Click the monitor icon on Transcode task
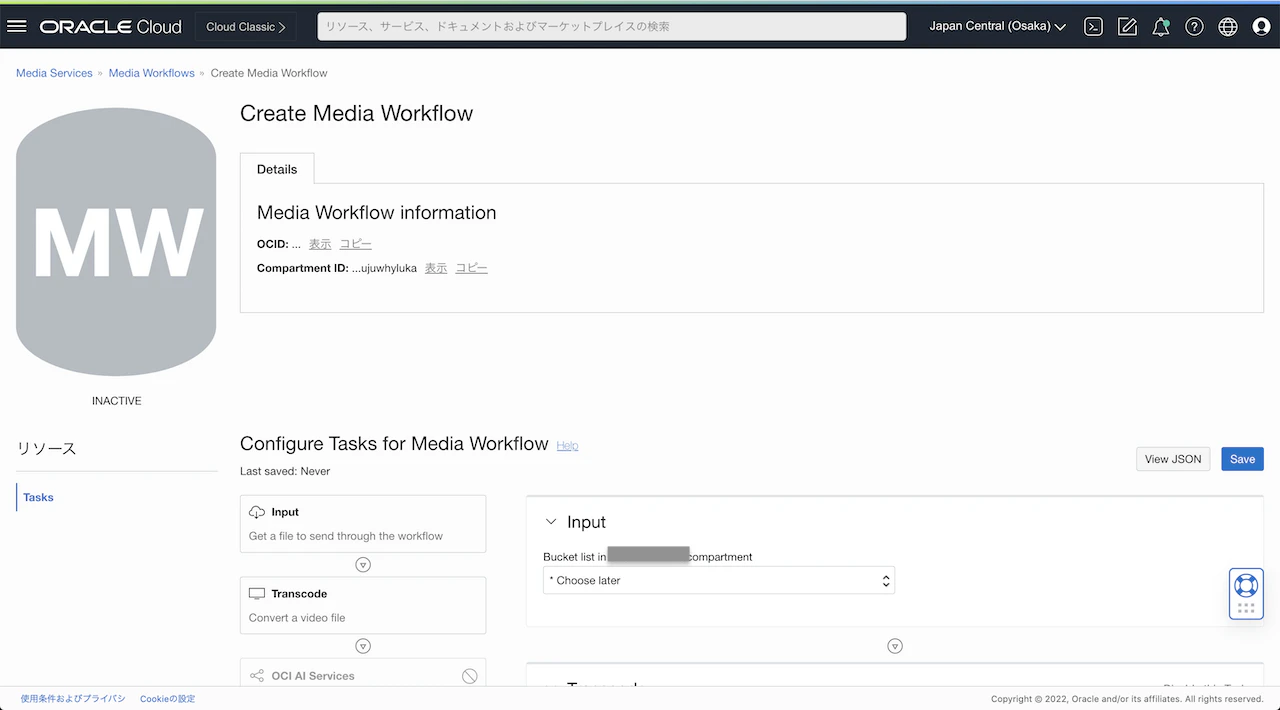The image size is (1280, 710). pyautogui.click(x=257, y=594)
